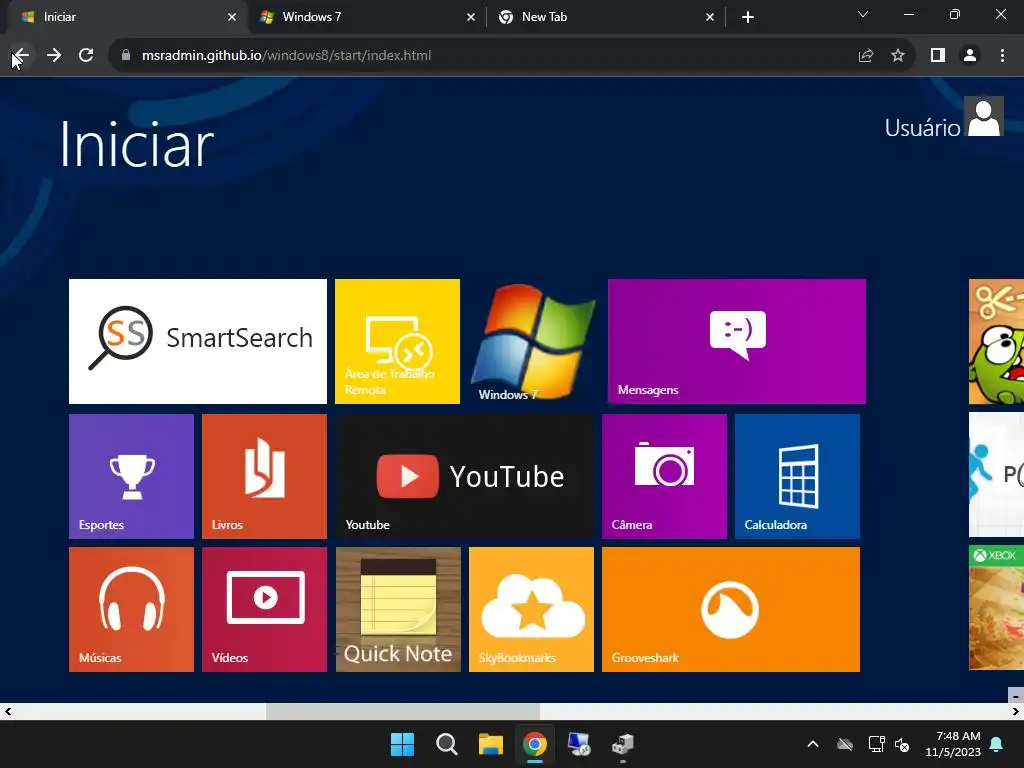Share this page using the share icon
1024x768 pixels.
click(866, 56)
